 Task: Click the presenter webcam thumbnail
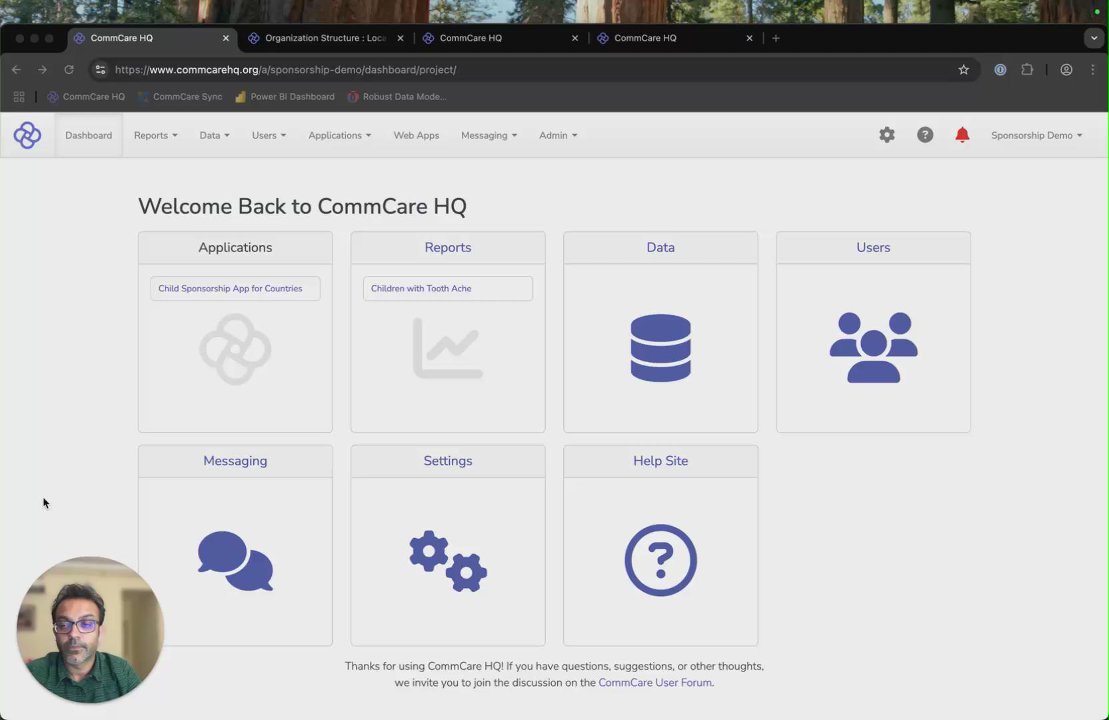[x=90, y=629]
